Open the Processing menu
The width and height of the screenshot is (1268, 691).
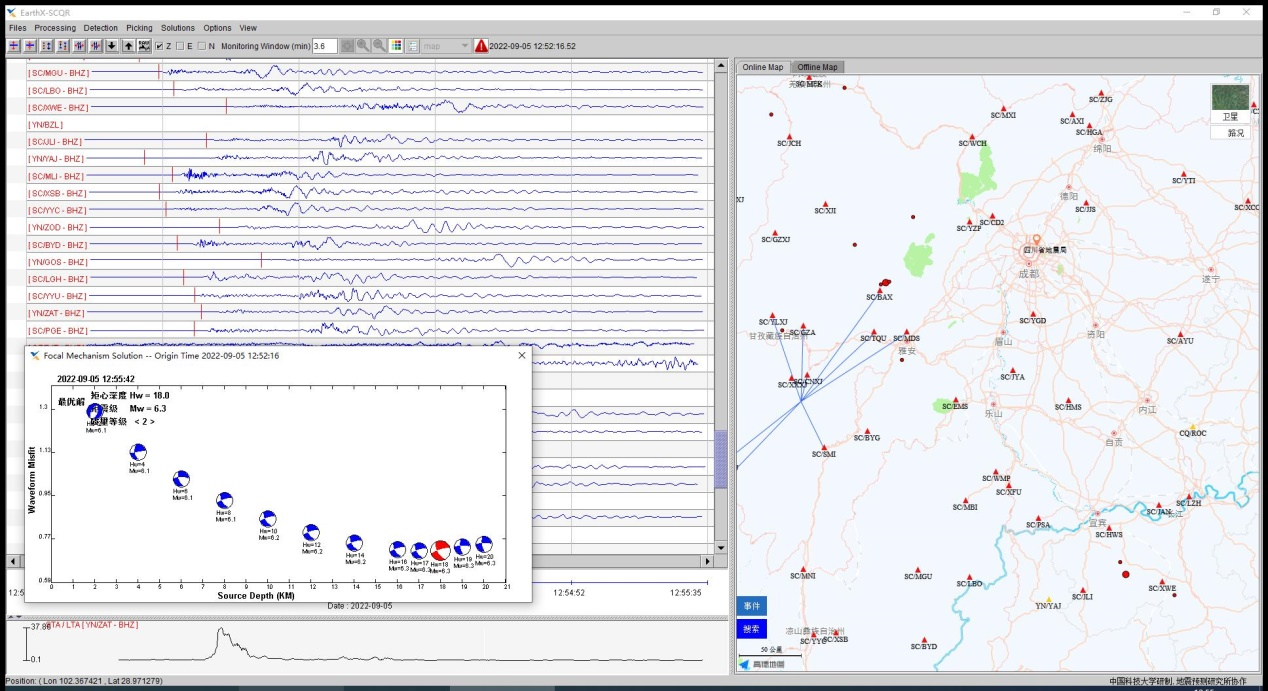coord(55,28)
